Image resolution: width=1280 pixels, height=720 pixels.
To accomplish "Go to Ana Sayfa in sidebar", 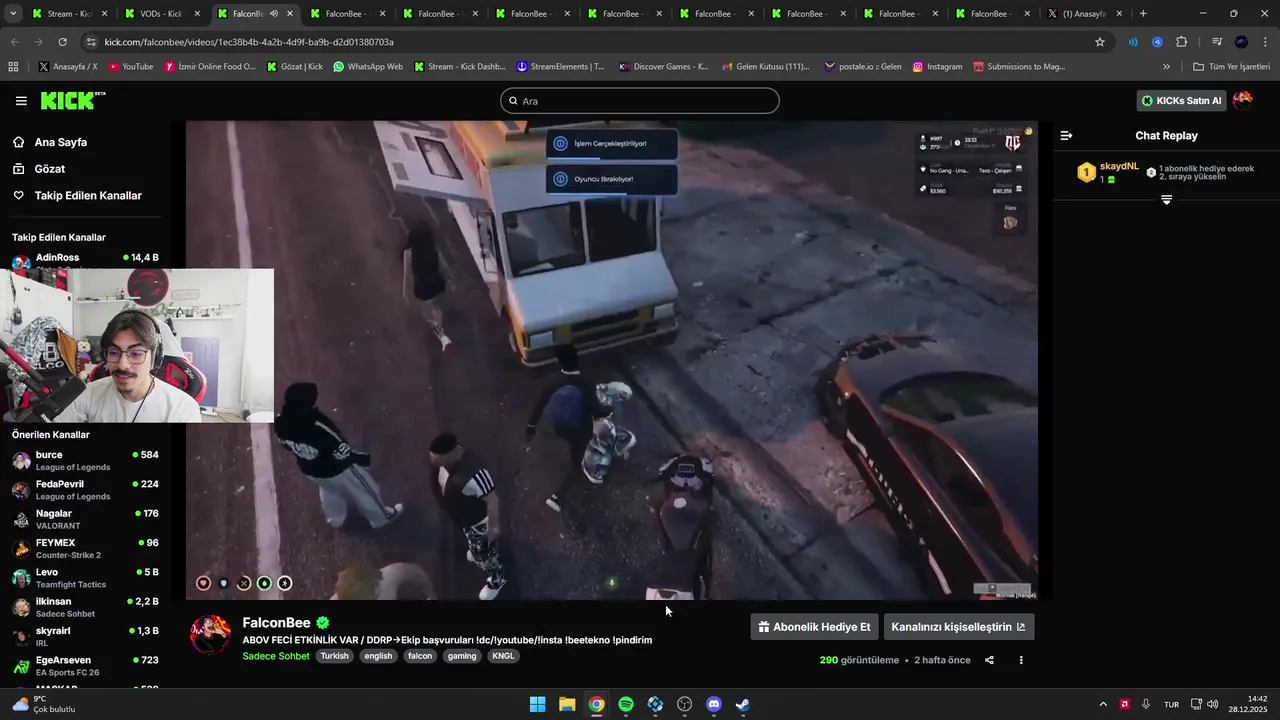I will click(x=60, y=142).
